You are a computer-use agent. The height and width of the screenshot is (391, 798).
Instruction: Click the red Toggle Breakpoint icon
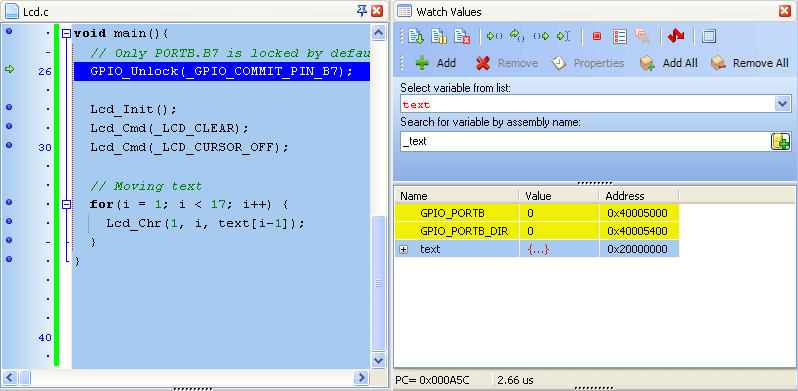click(597, 36)
